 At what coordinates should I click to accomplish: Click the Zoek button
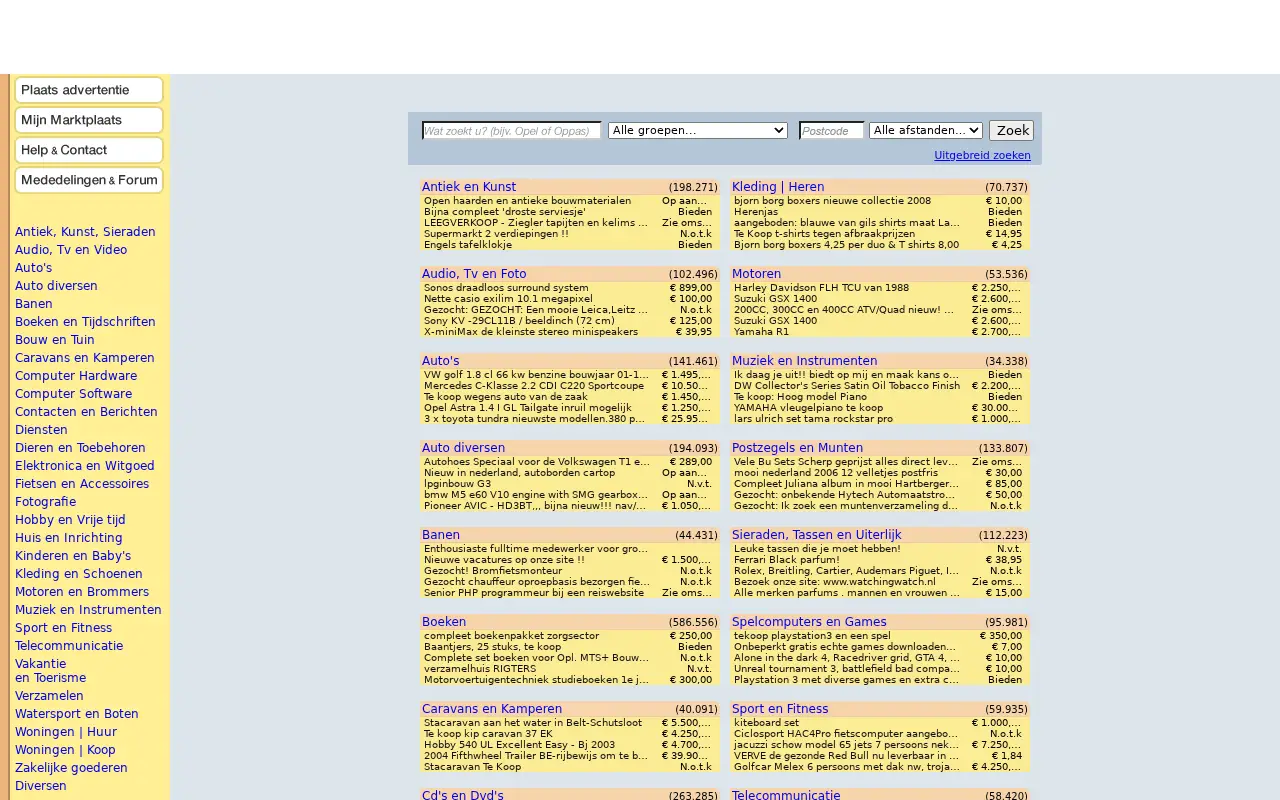[x=1011, y=130]
